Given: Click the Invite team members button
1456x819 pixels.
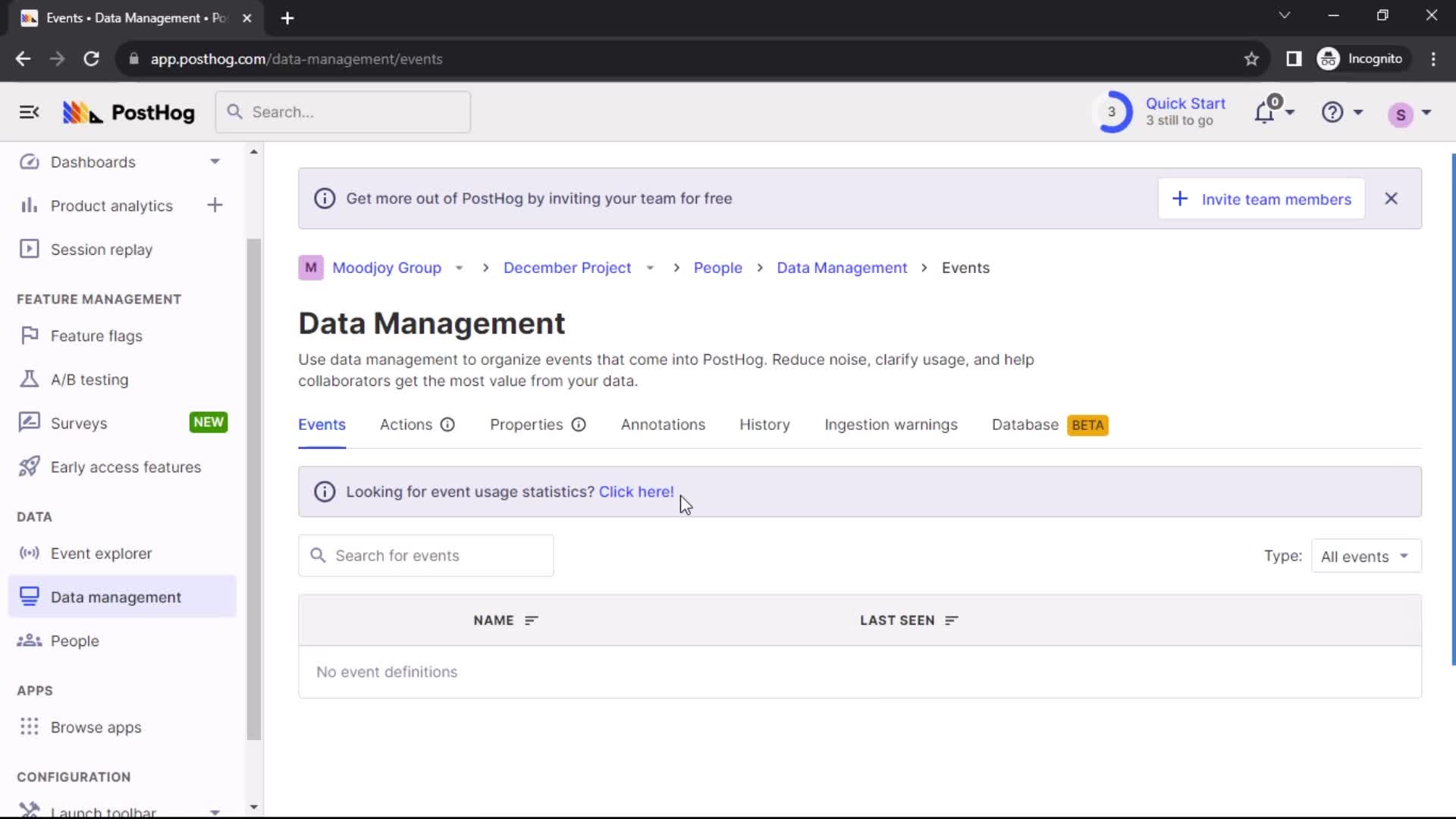Looking at the screenshot, I should point(1262,199).
